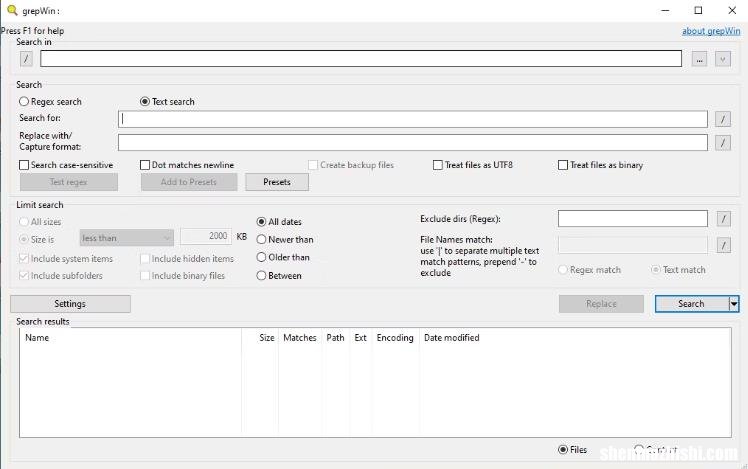Expand the Search in path history dropdown
This screenshot has height=469, width=748.
pos(723,59)
